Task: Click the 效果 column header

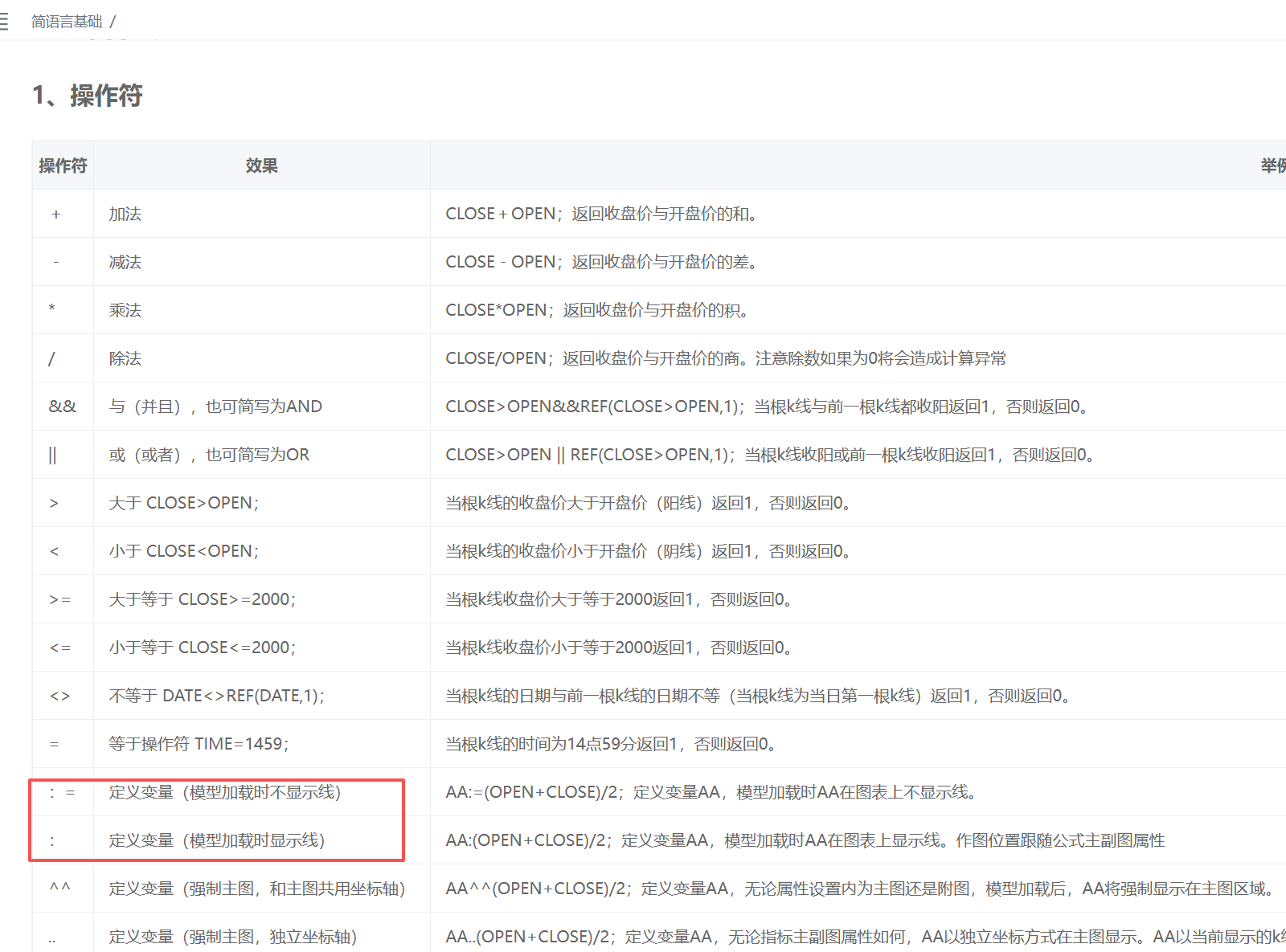Action: point(261,165)
